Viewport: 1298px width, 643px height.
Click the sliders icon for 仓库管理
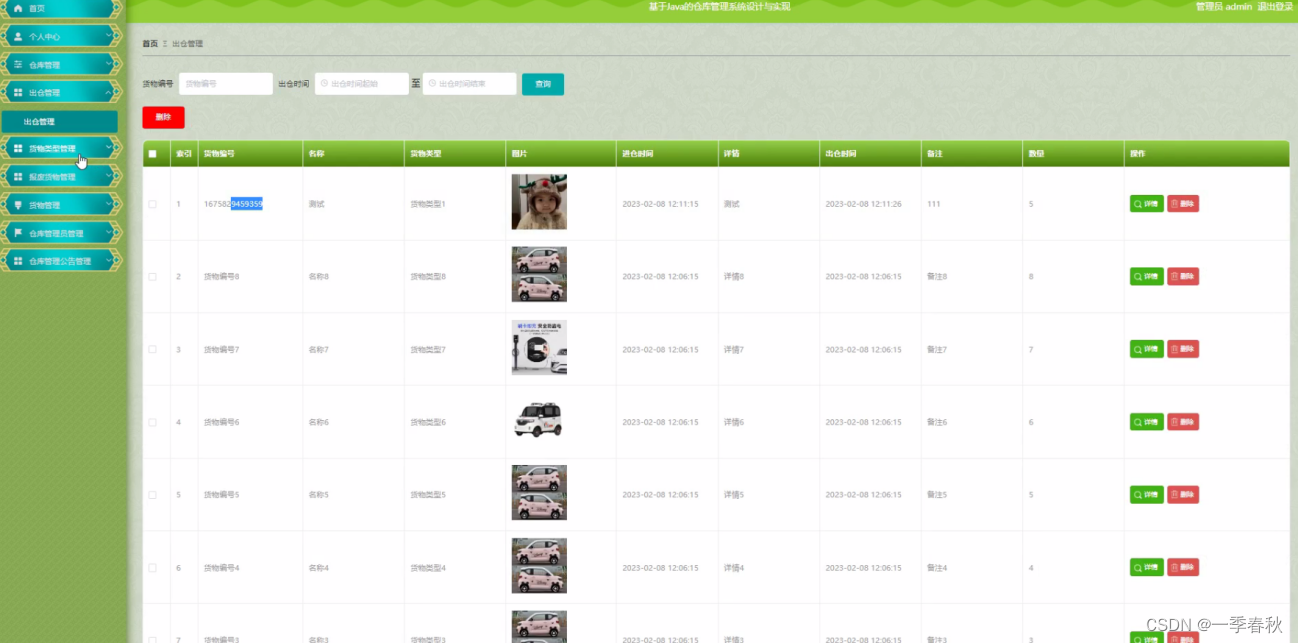click(17, 64)
